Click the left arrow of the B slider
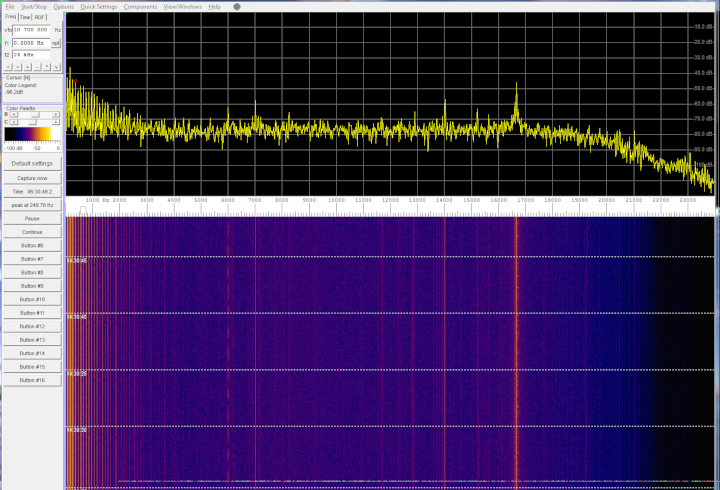The width and height of the screenshot is (720, 490). [x=14, y=114]
